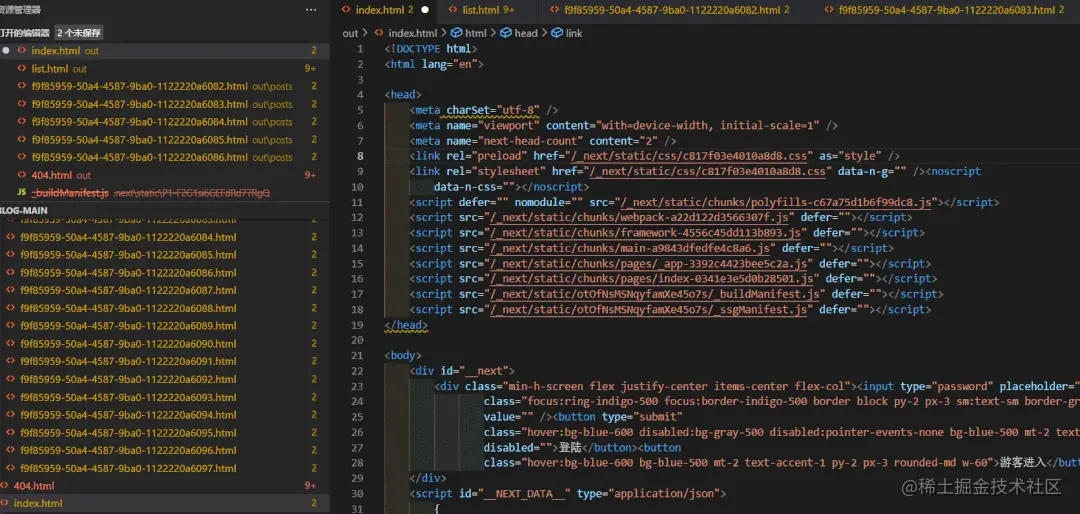The image size is (1080, 514).
Task: Collapse the BLOG-MAIN folder section
Action: (x=23, y=210)
